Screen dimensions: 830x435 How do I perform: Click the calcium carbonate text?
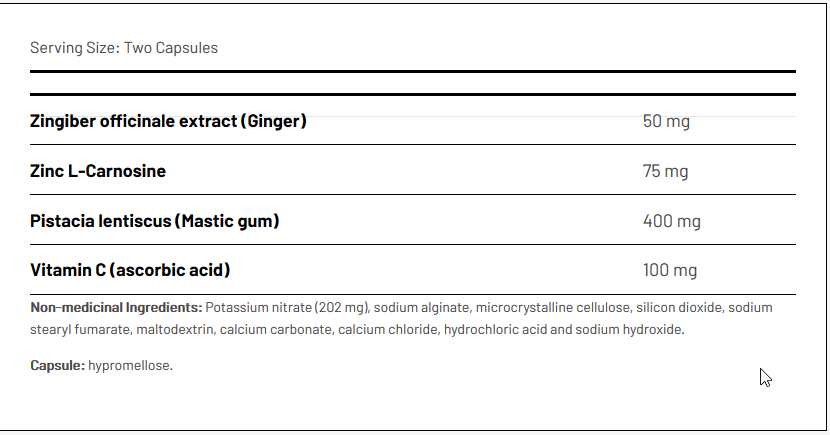(x=270, y=329)
